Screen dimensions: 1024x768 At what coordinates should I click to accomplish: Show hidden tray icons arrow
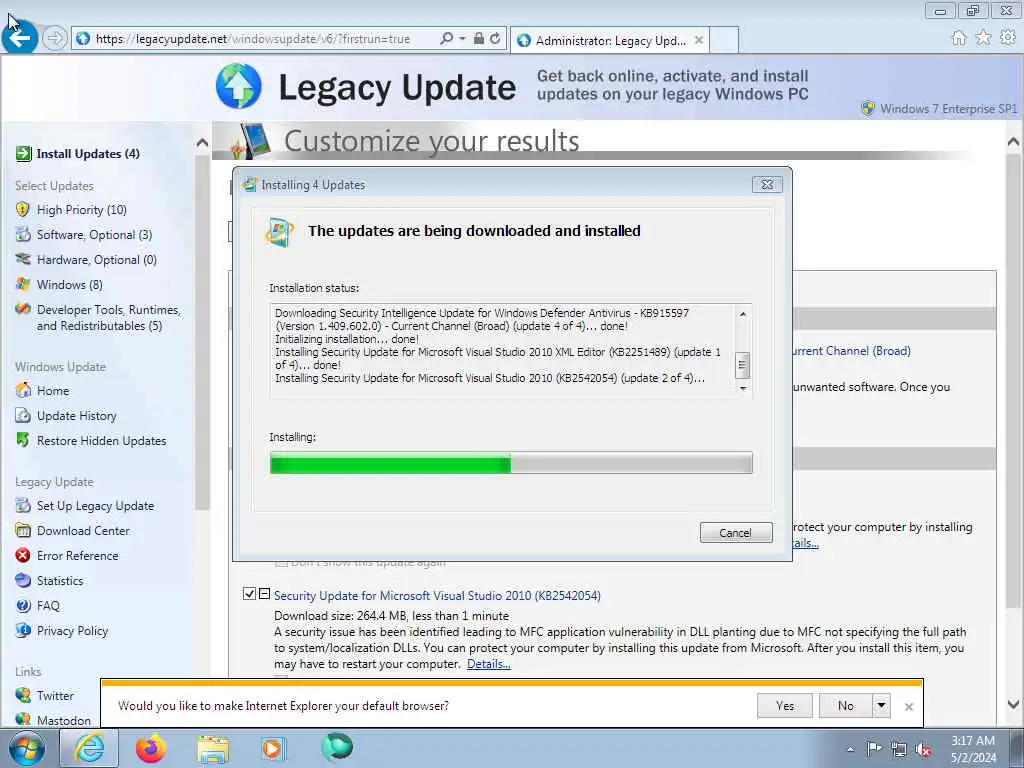click(850, 749)
